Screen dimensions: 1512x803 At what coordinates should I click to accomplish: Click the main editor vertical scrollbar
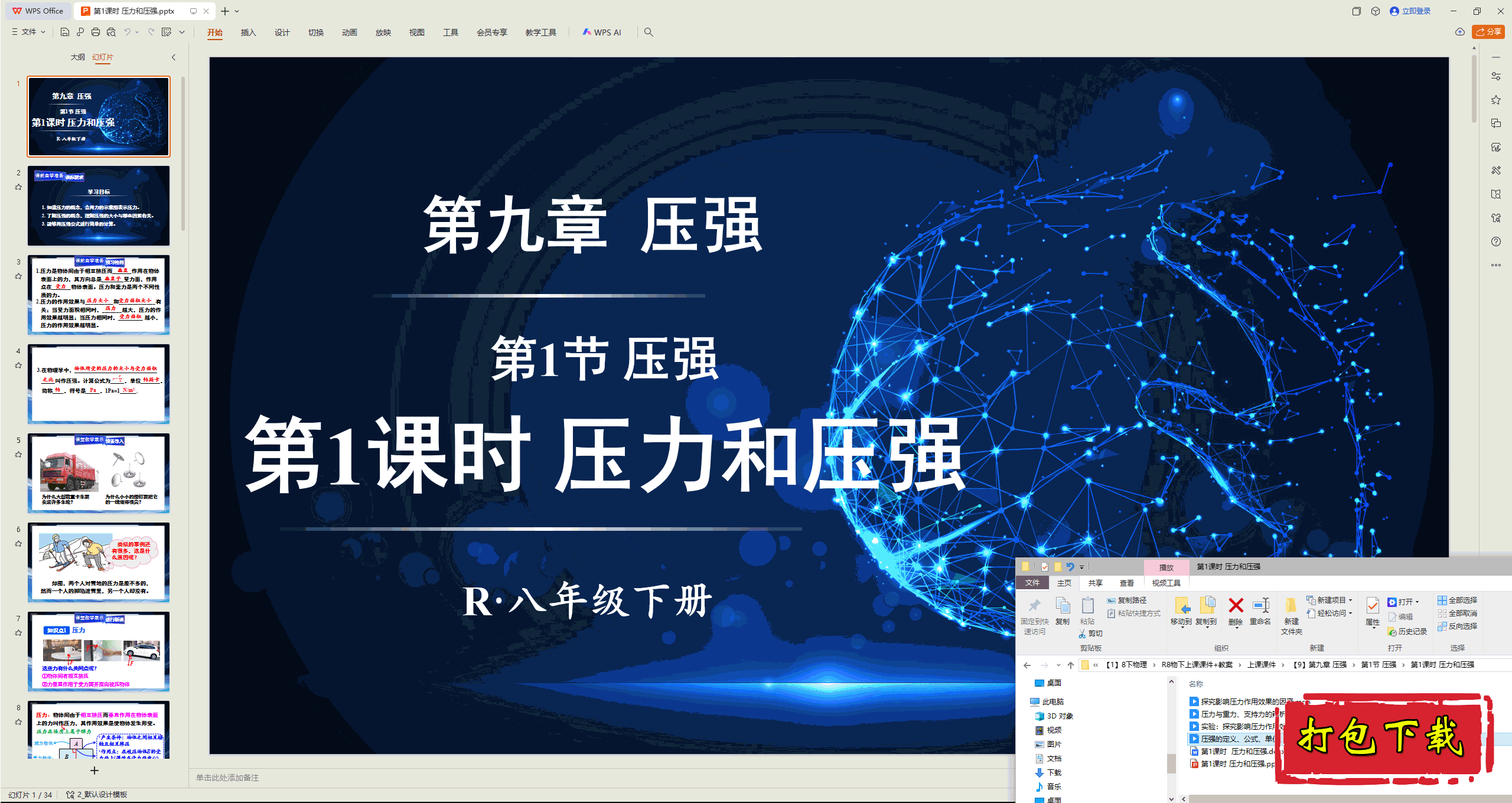(1474, 89)
